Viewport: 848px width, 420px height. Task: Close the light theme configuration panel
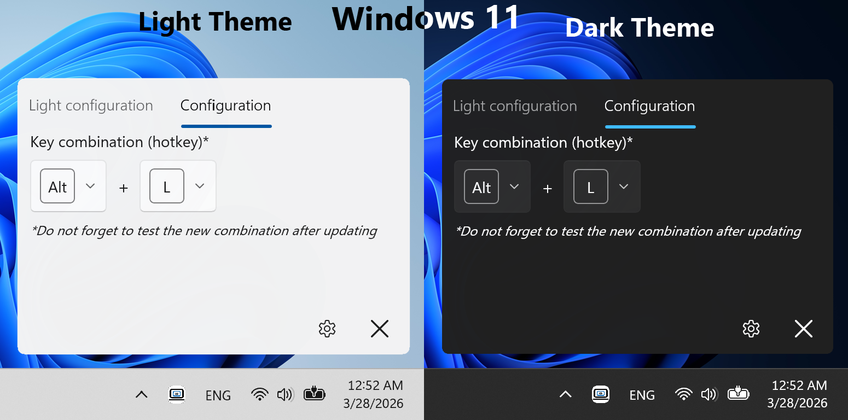(x=380, y=329)
